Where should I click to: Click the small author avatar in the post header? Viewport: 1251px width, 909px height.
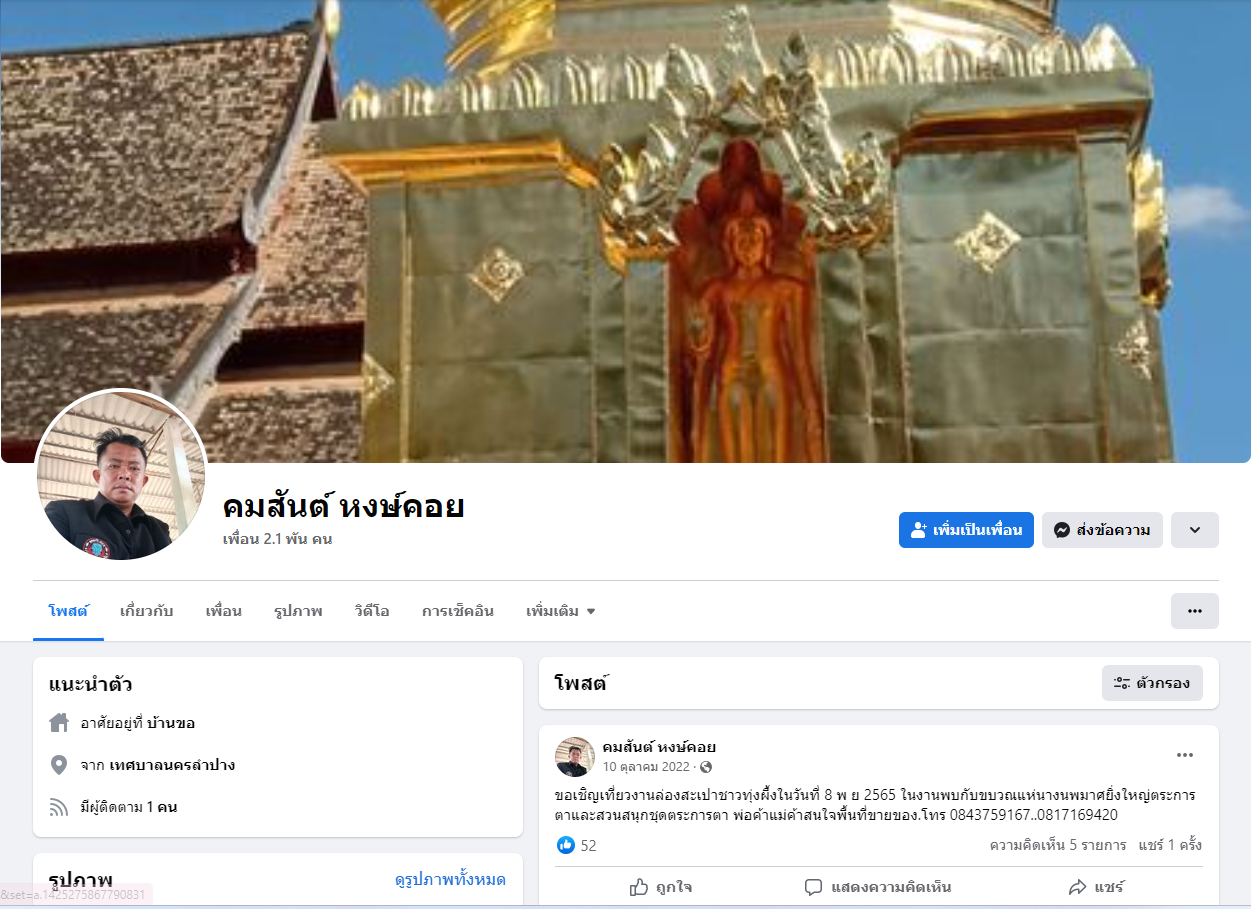click(574, 757)
